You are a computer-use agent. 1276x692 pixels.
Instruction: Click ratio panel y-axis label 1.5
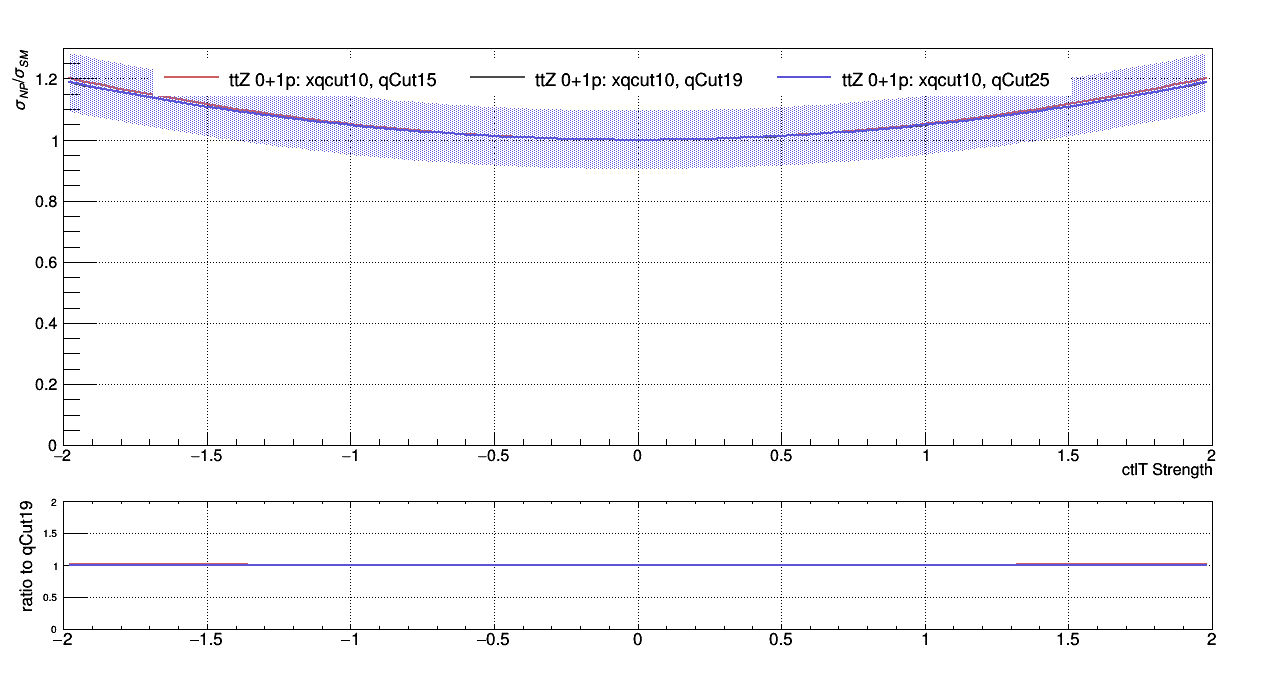click(52, 534)
